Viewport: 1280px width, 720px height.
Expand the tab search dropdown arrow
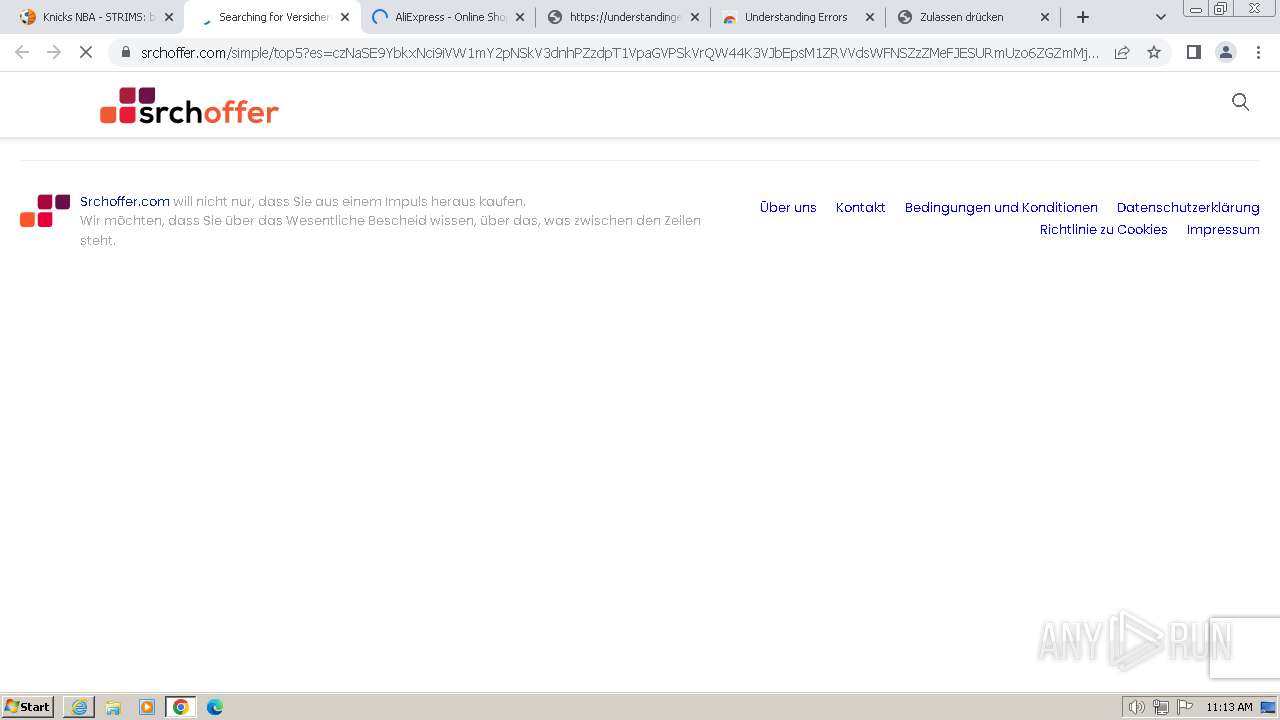1161,17
